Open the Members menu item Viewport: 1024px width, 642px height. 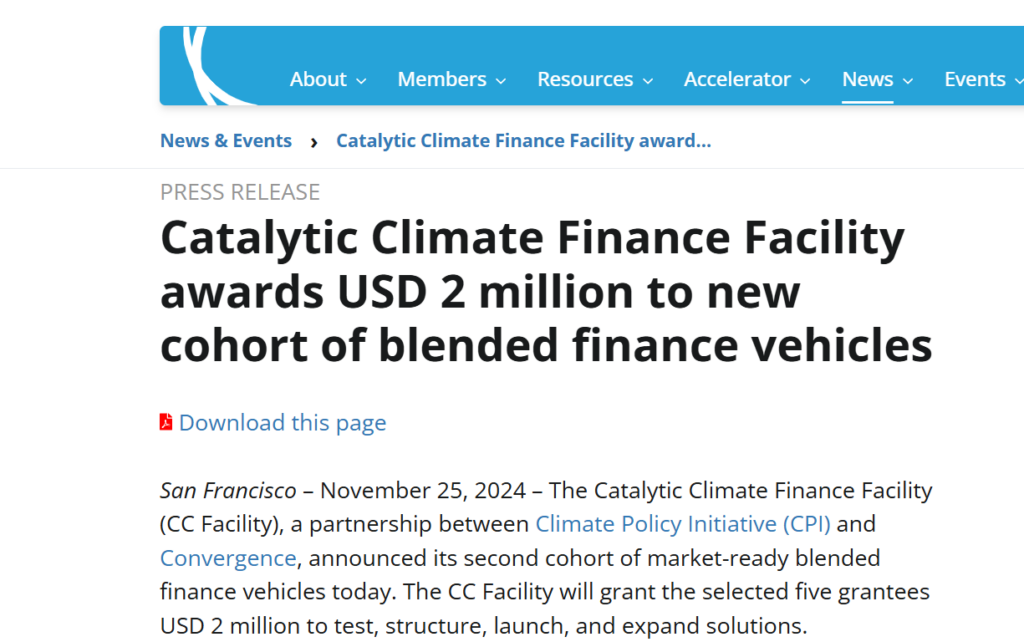(442, 79)
